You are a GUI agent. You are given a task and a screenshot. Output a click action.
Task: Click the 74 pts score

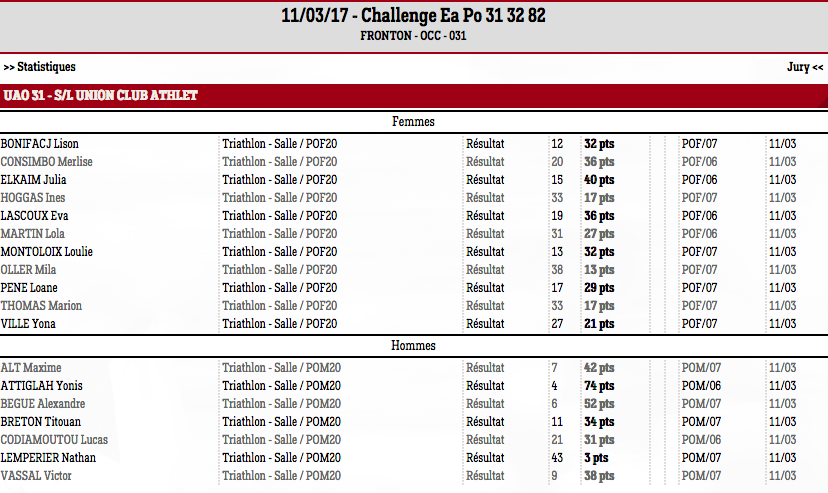[x=599, y=386]
